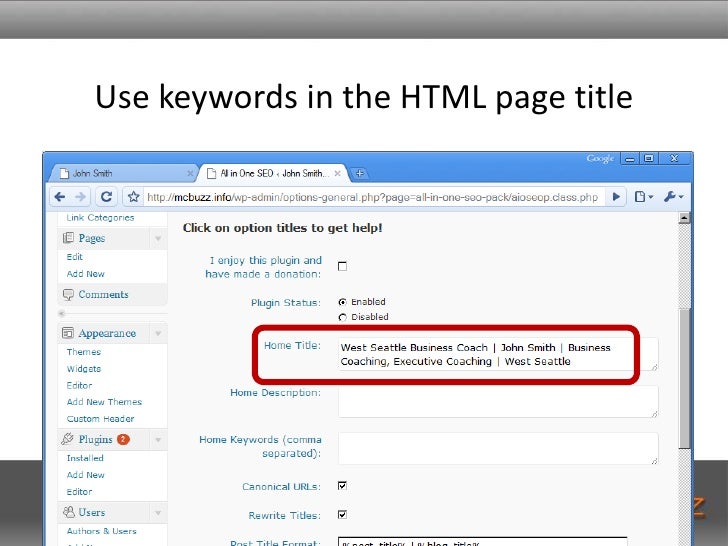Screen dimensions: 728x546
Task: Bookmark page with the star icon
Action: click(134, 197)
